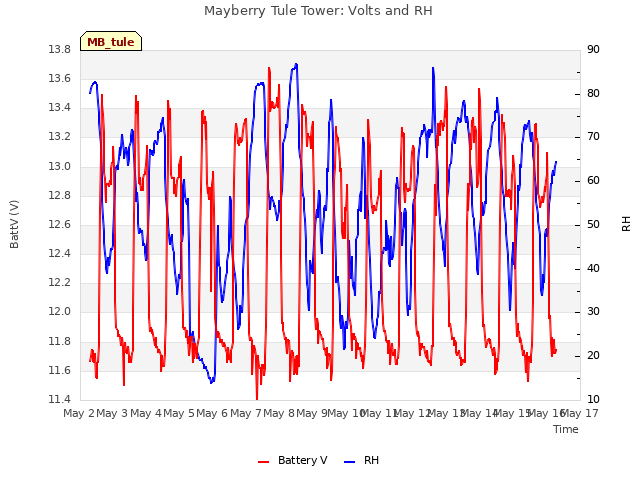The width and height of the screenshot is (640, 480).
Task: Toggle the RH legend entry
Action: (362, 460)
